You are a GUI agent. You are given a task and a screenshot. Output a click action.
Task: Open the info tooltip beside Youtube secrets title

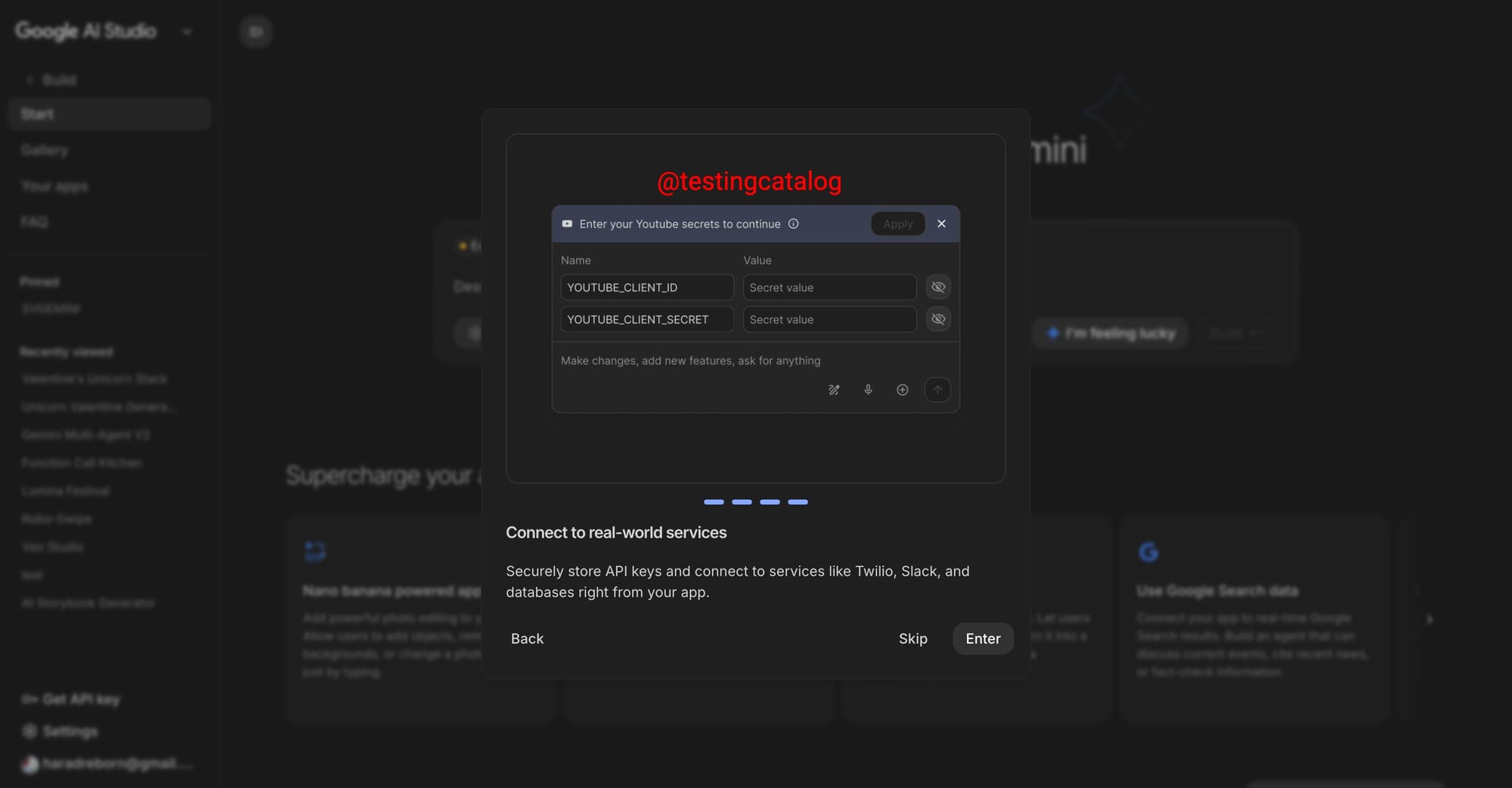[794, 224]
